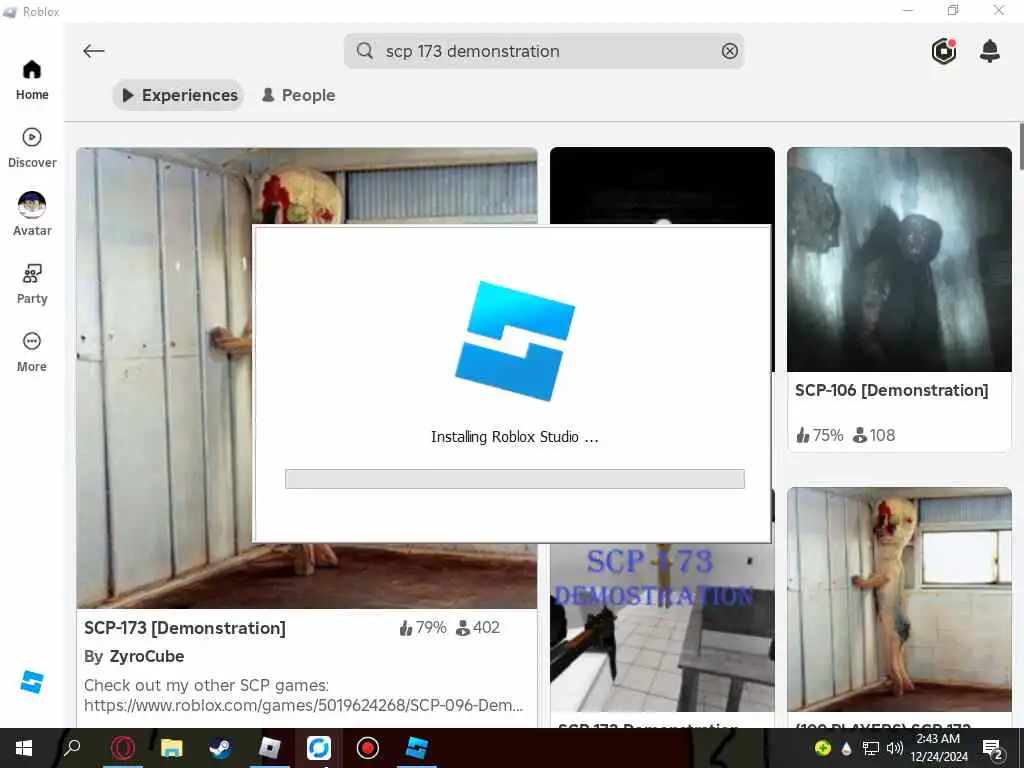Open the Windows Start menu
Screen dimensions: 1024x768
pyautogui.click(x=24, y=748)
